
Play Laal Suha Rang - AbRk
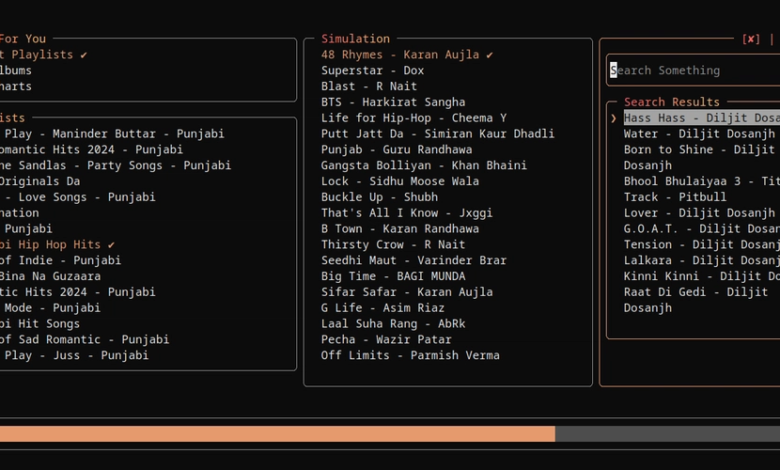point(393,324)
